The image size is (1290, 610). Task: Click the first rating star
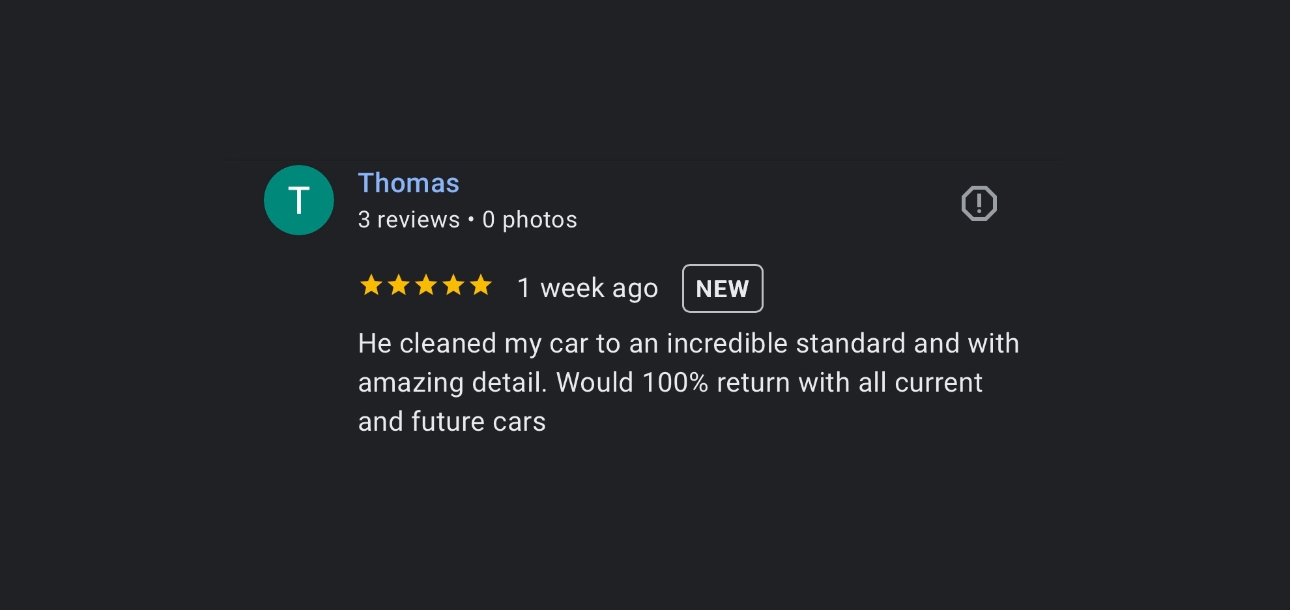pyautogui.click(x=371, y=286)
